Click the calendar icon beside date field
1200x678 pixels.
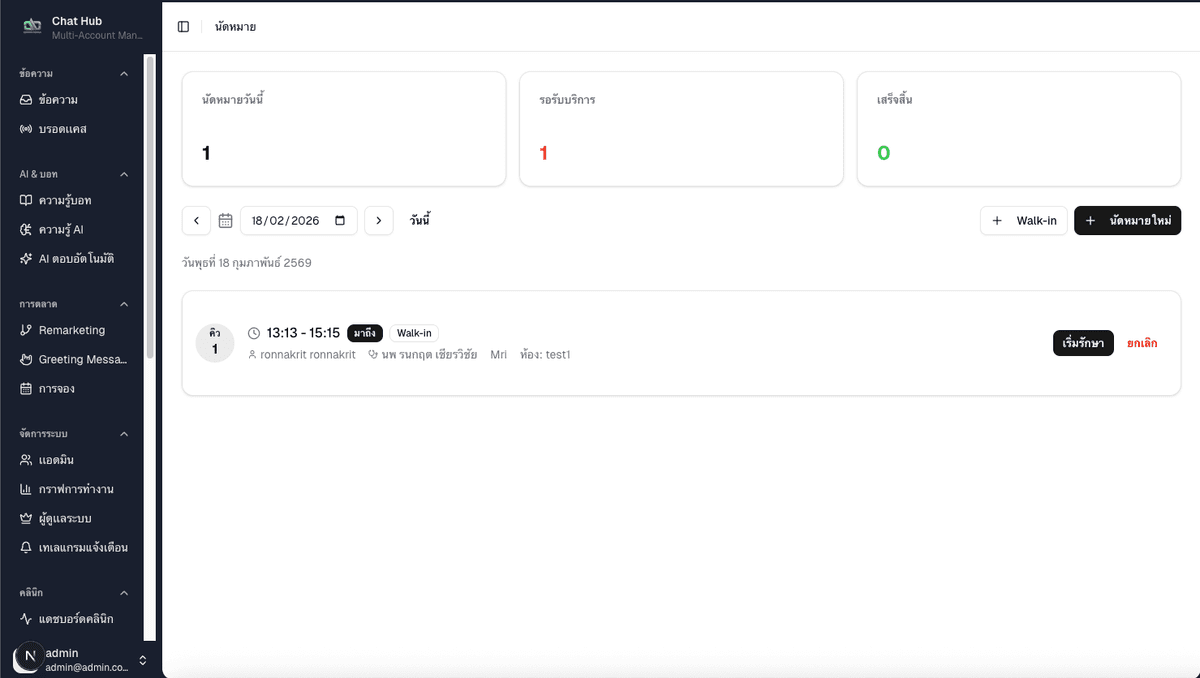pos(225,221)
